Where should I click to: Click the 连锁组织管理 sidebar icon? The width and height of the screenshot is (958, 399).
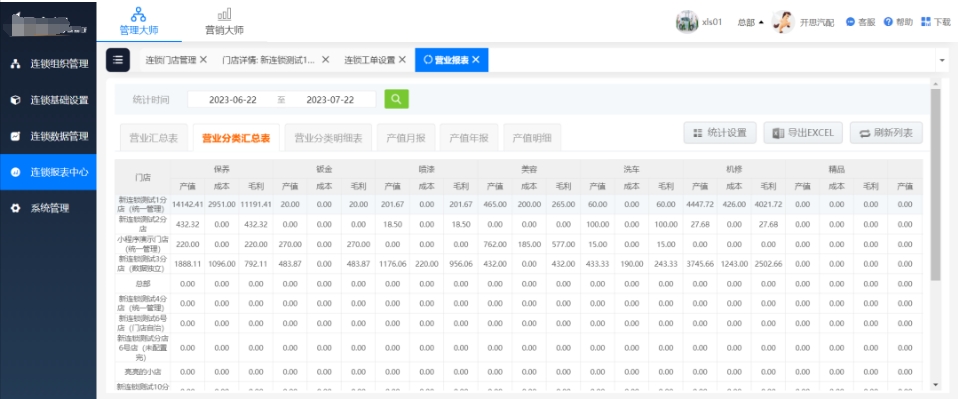tap(16, 64)
